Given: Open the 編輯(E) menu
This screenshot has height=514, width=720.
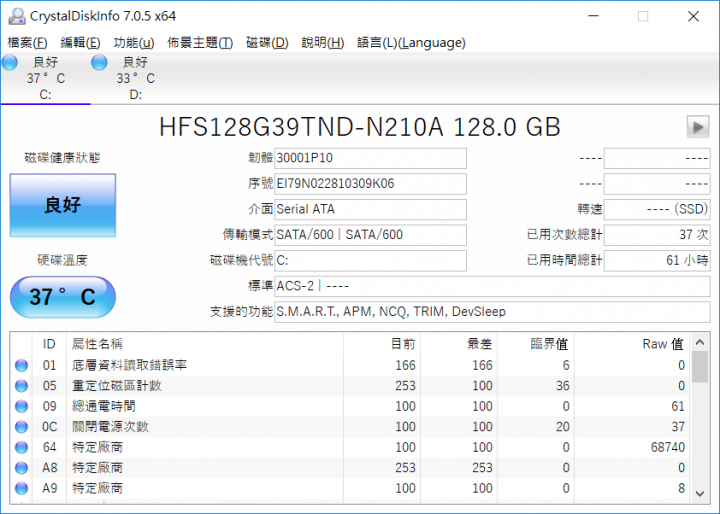Looking at the screenshot, I should (80, 43).
